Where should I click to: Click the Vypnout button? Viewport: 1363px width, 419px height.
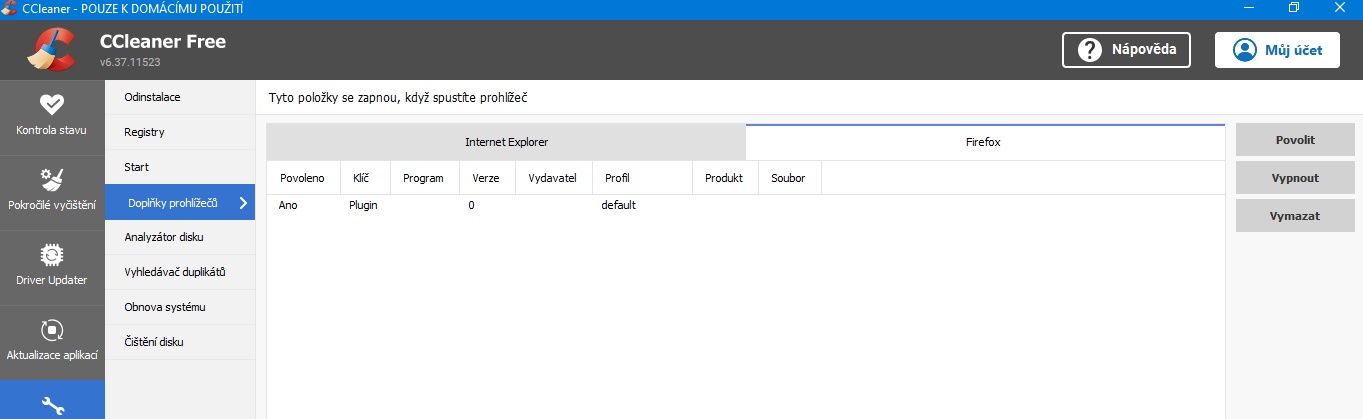pos(1295,178)
